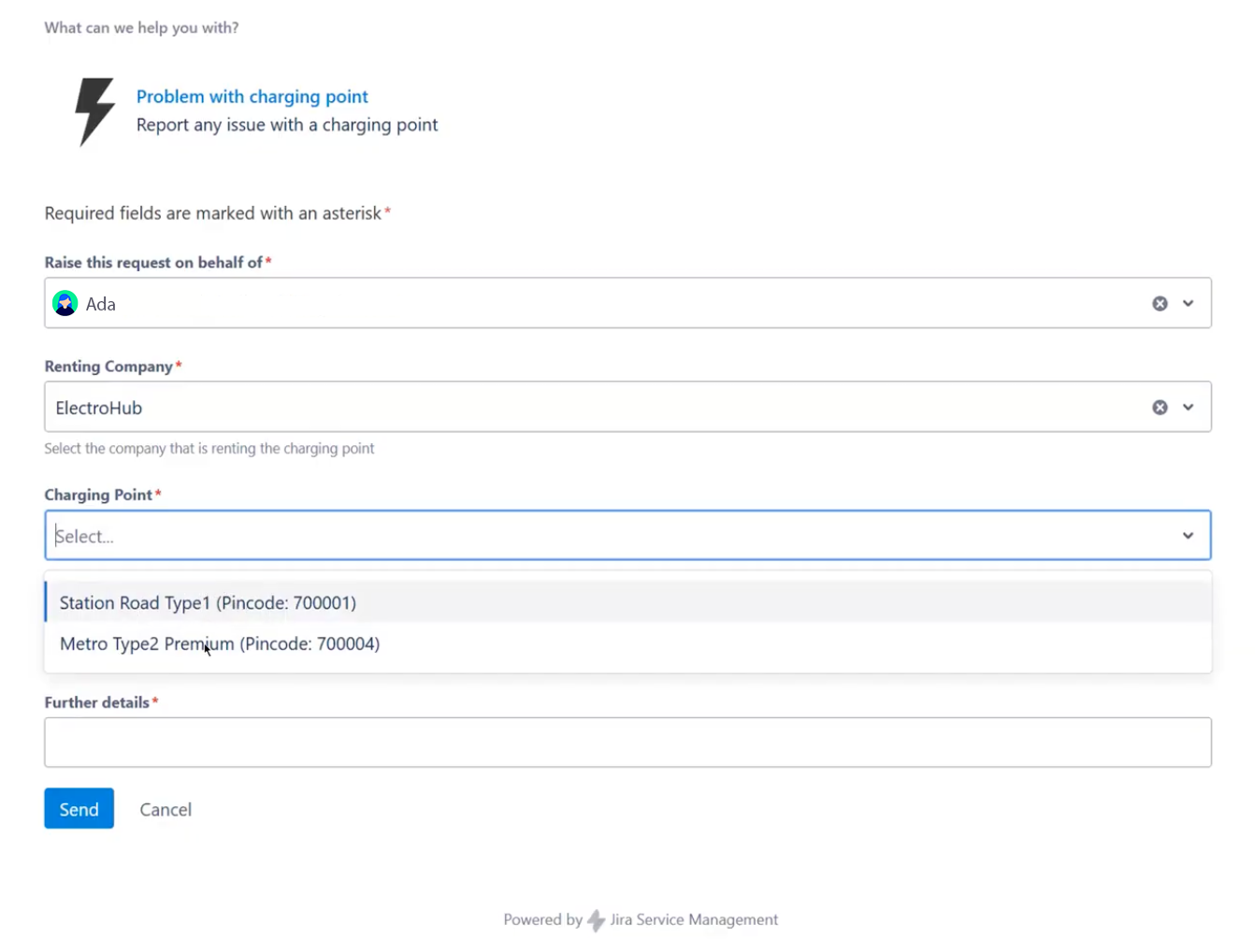Open the 'Raise this request on behalf of' dropdown

click(x=1189, y=303)
